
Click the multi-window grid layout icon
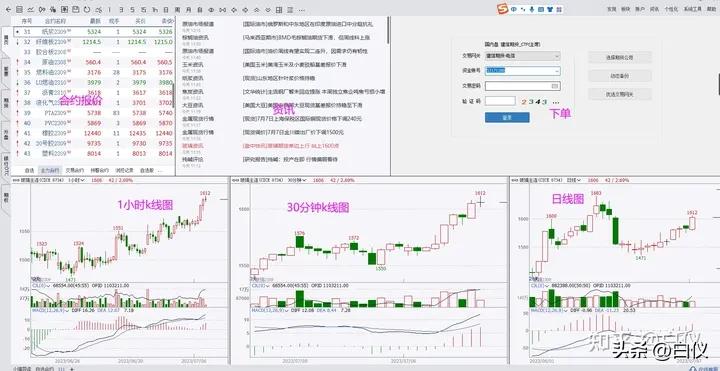click(279, 10)
